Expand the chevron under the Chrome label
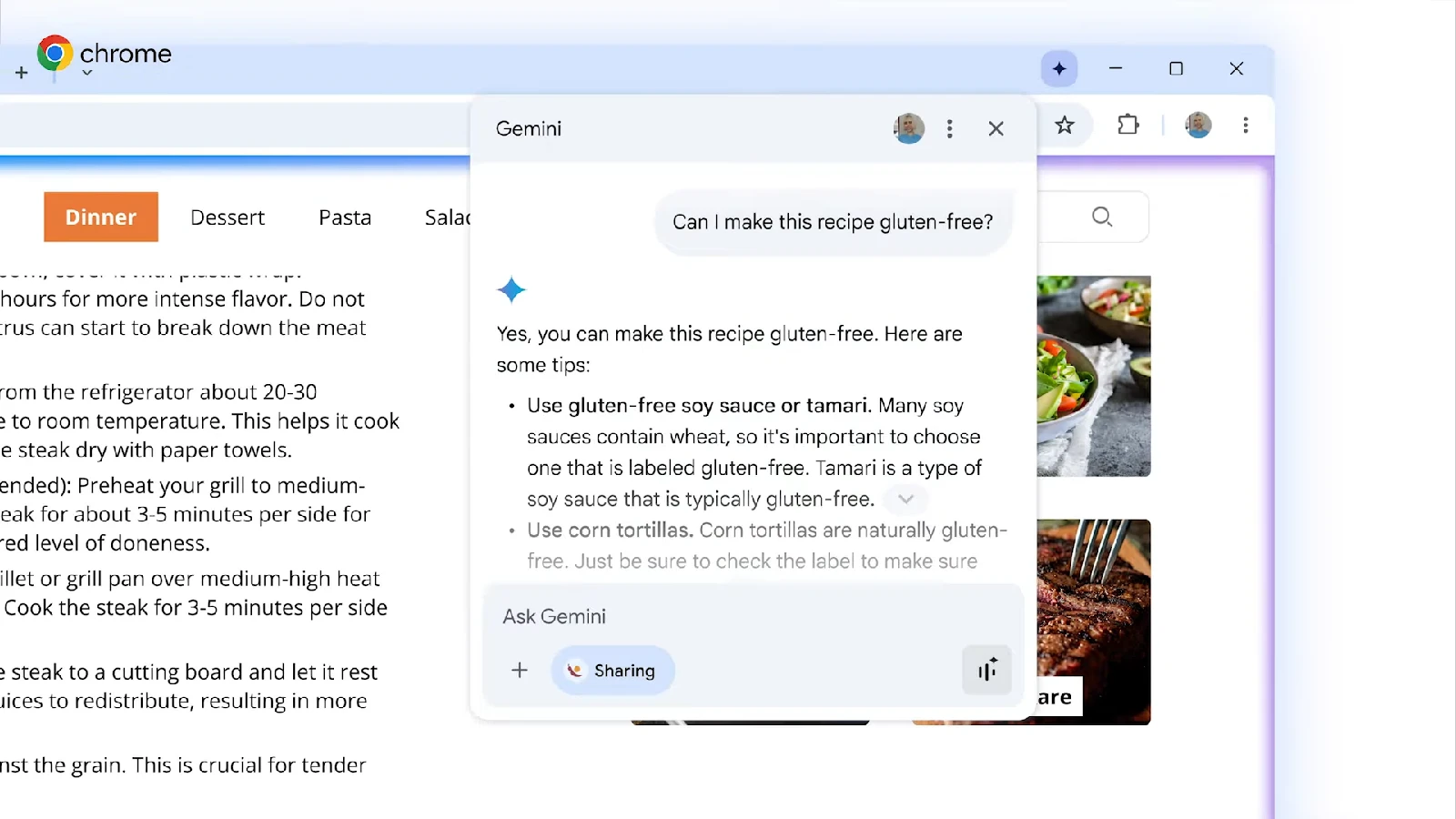1456x819 pixels. (x=87, y=73)
